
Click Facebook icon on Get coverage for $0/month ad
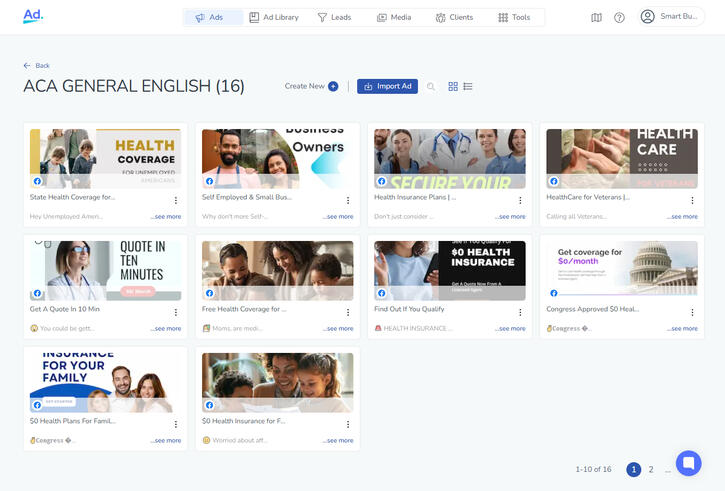tap(554, 293)
